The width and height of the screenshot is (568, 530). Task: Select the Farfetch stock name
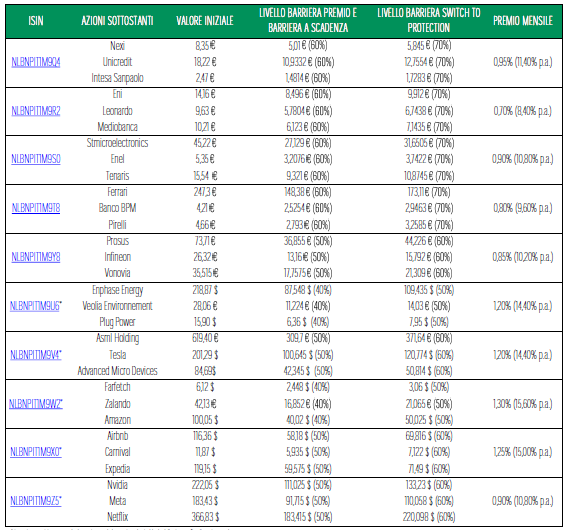click(117, 387)
